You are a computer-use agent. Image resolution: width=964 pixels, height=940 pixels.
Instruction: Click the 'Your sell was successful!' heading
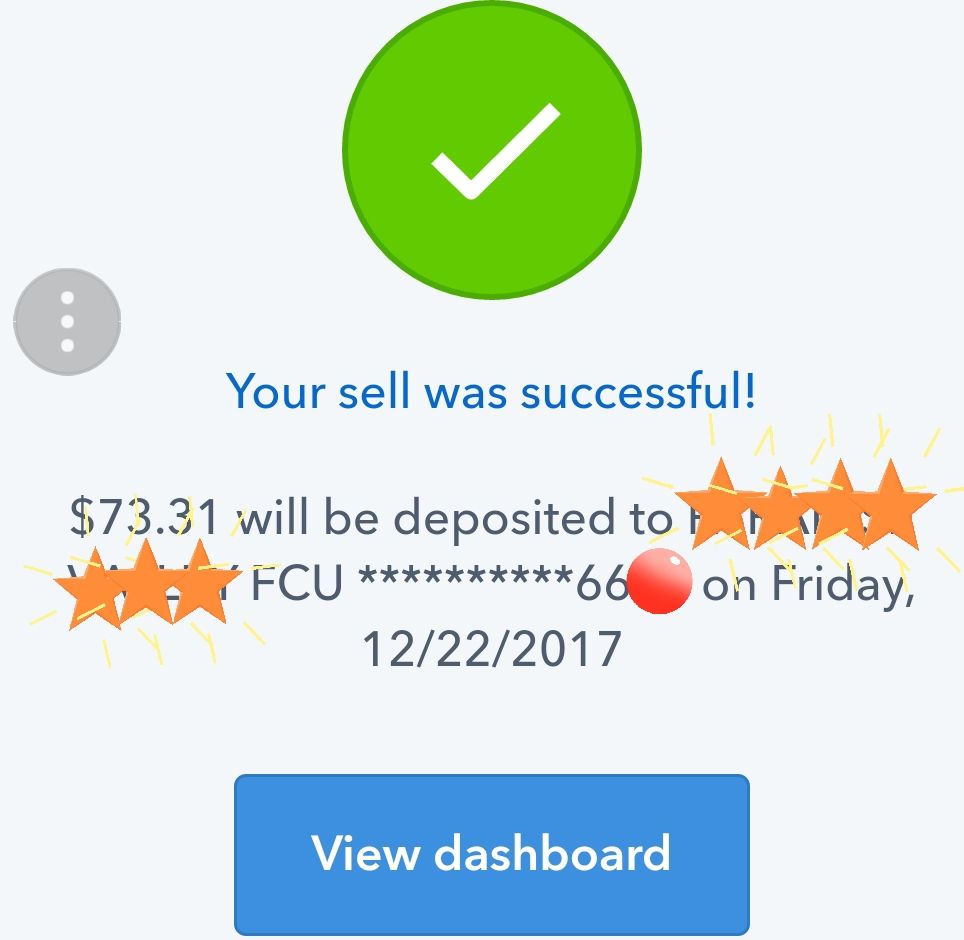pyautogui.click(x=491, y=391)
